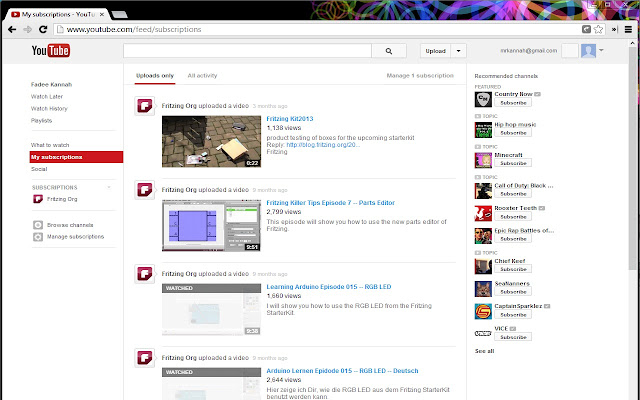The image size is (640, 400).
Task: Open Fritzing Killer Tips Episode 7 title
Action: coord(331,203)
